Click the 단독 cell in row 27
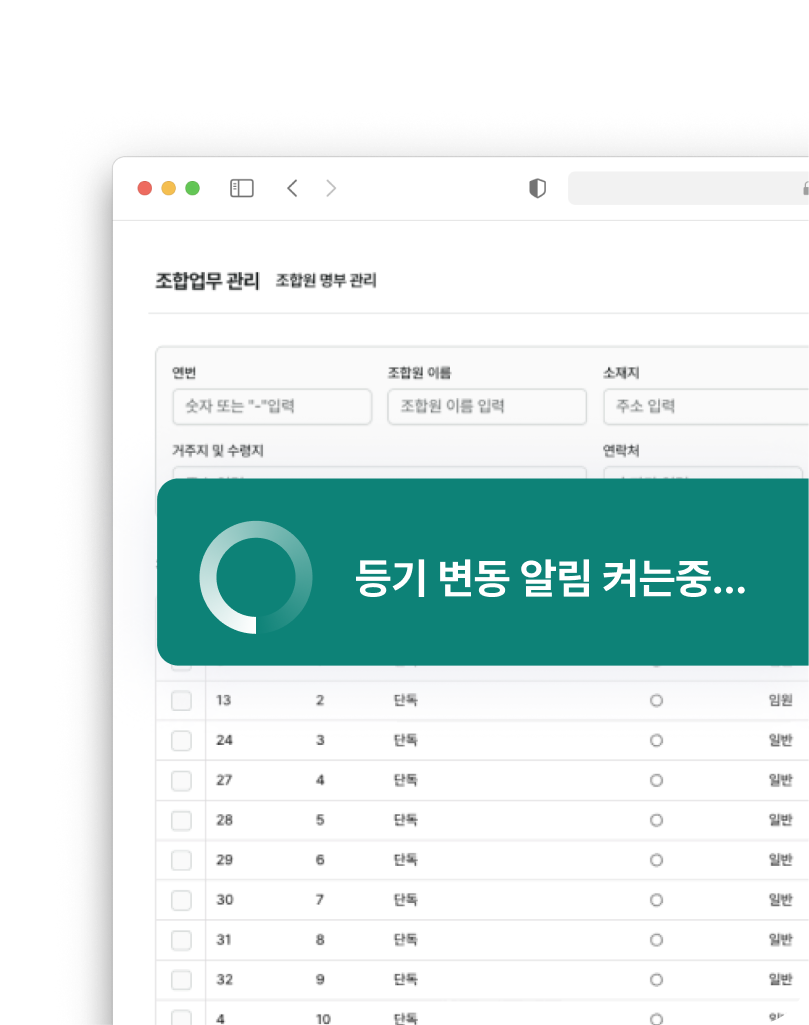809x1025 pixels. (x=405, y=780)
